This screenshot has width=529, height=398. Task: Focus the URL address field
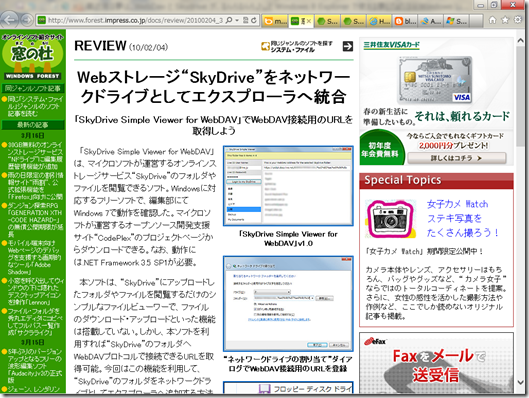point(135,21)
